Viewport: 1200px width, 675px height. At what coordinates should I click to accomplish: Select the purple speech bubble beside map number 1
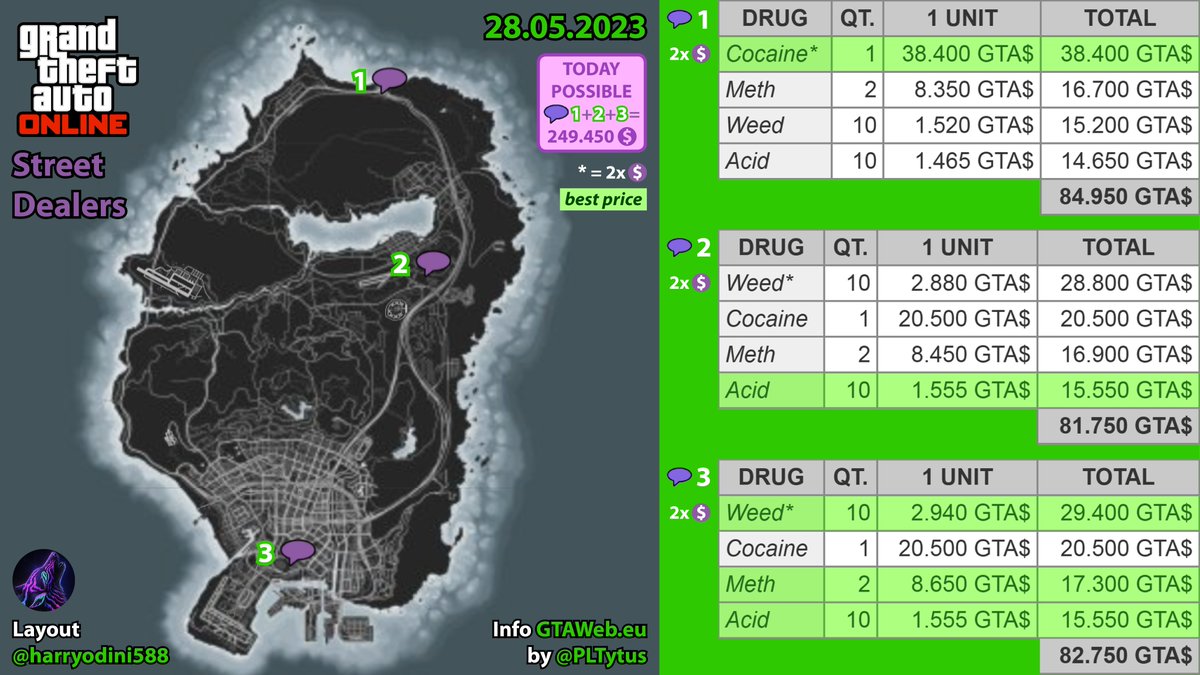click(388, 80)
